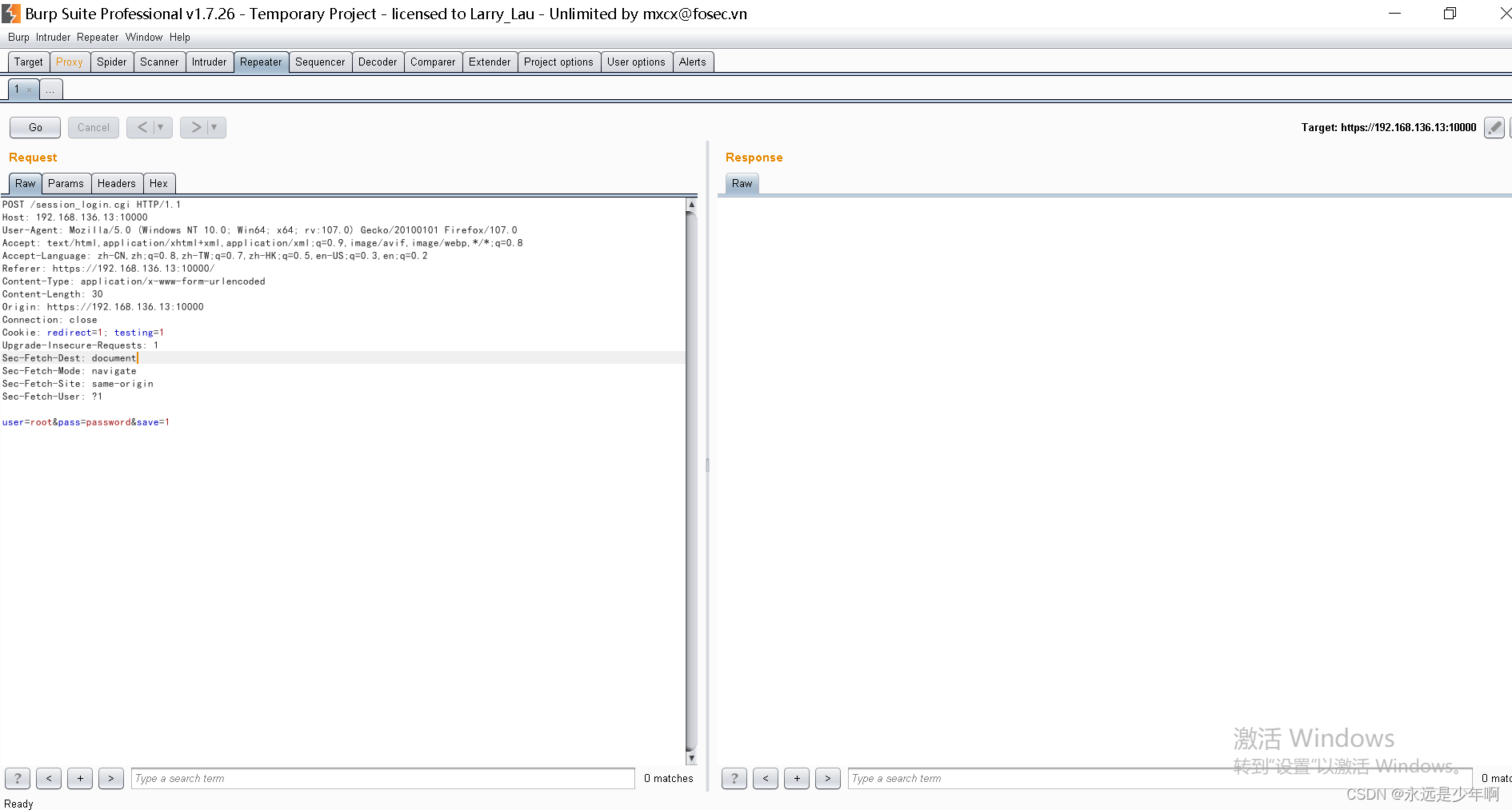1512x810 pixels.
Task: Open the Burp menu
Action: click(18, 37)
